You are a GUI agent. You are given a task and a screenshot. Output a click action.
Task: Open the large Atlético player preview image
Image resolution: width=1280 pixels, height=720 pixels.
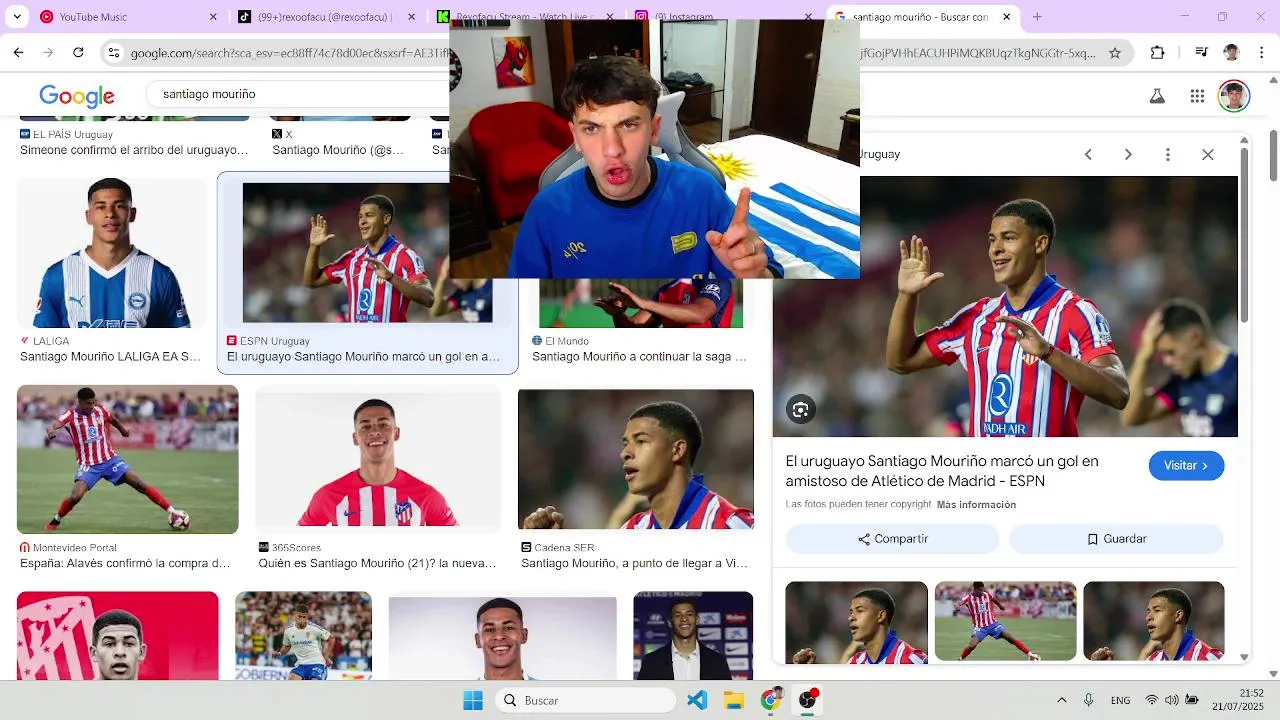1005,306
